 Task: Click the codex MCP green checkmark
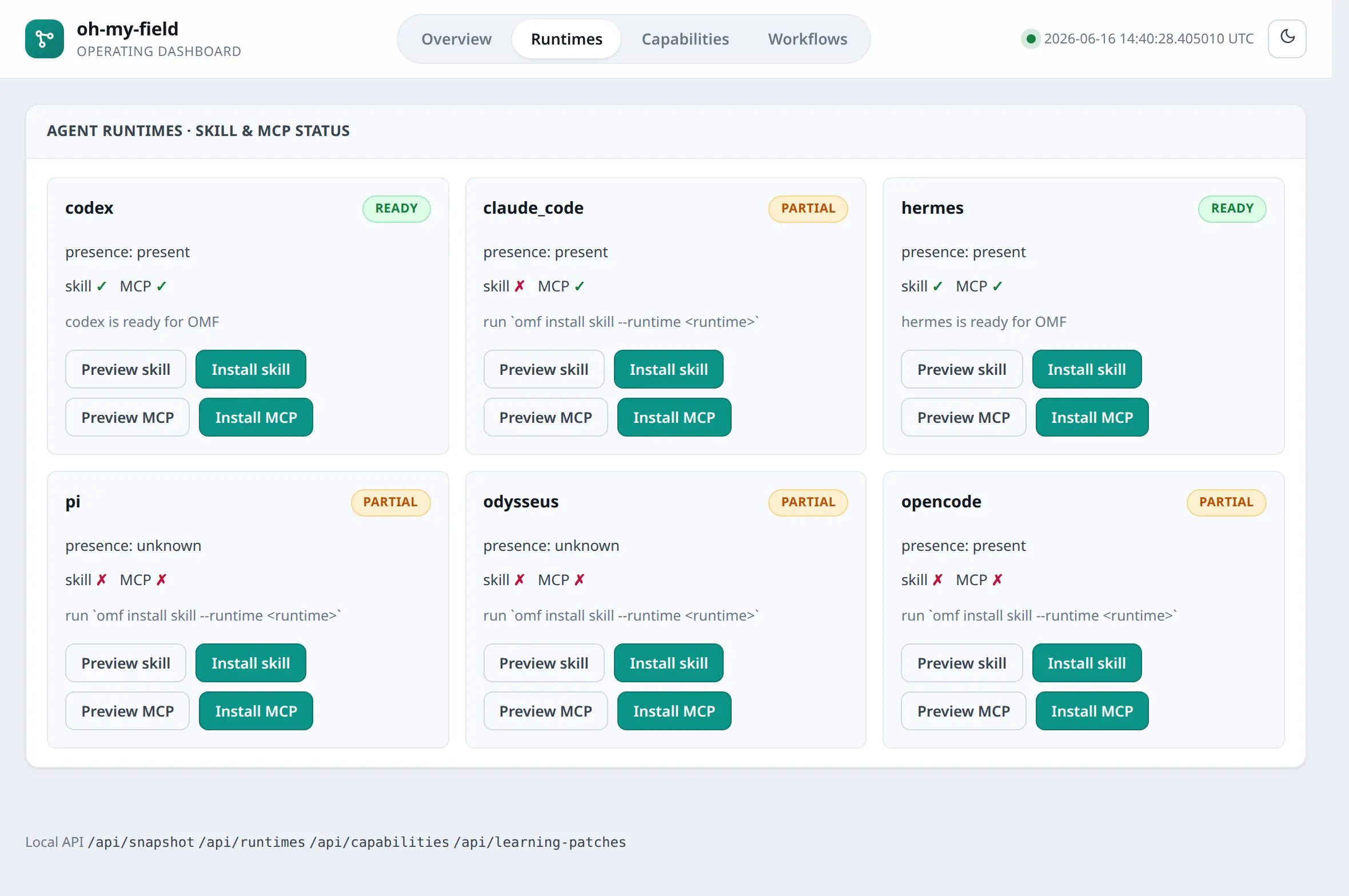[162, 286]
